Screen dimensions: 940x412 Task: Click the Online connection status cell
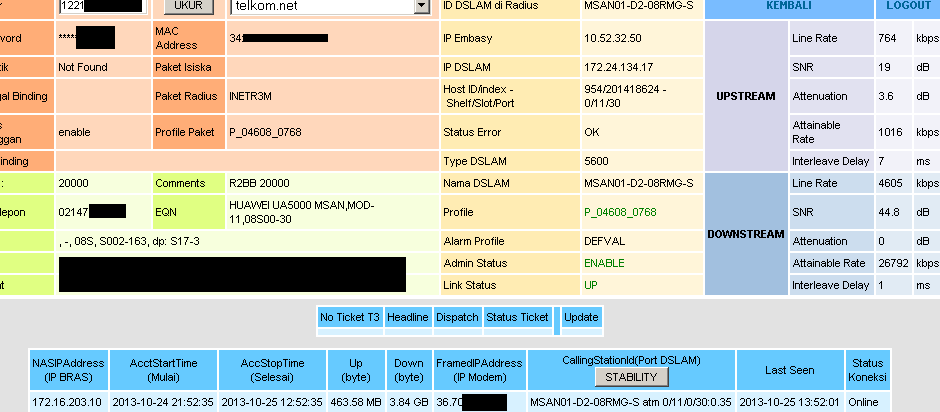866,402
